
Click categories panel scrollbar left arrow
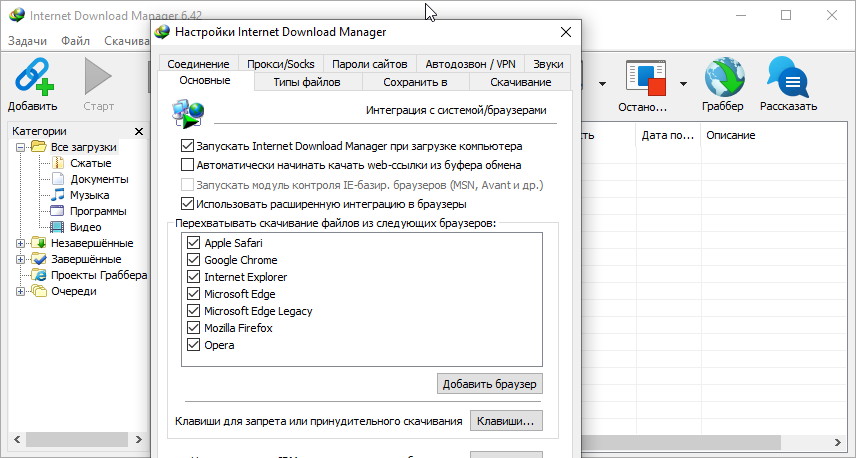point(16,439)
